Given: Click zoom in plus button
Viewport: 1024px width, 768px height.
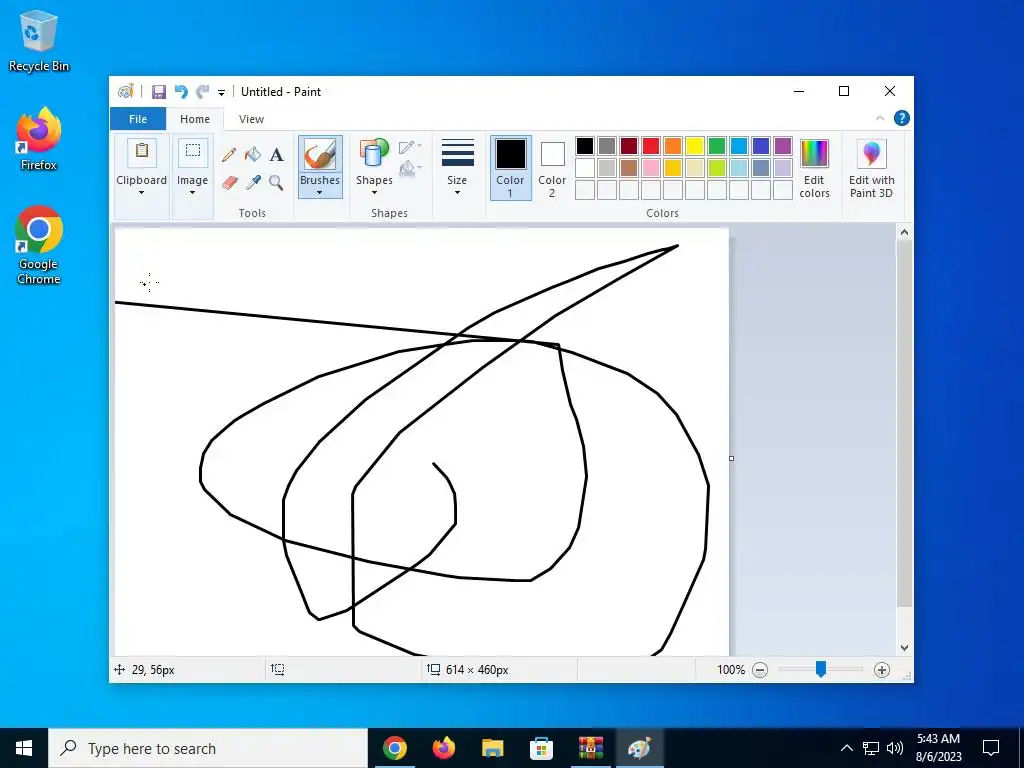Looking at the screenshot, I should (882, 669).
